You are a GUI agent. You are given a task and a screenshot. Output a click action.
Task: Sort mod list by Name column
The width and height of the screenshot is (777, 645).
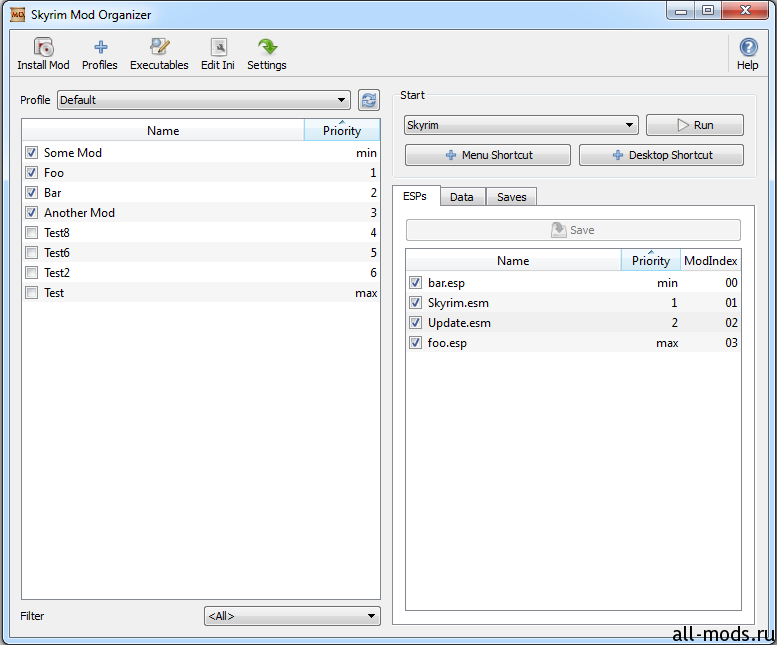click(163, 130)
